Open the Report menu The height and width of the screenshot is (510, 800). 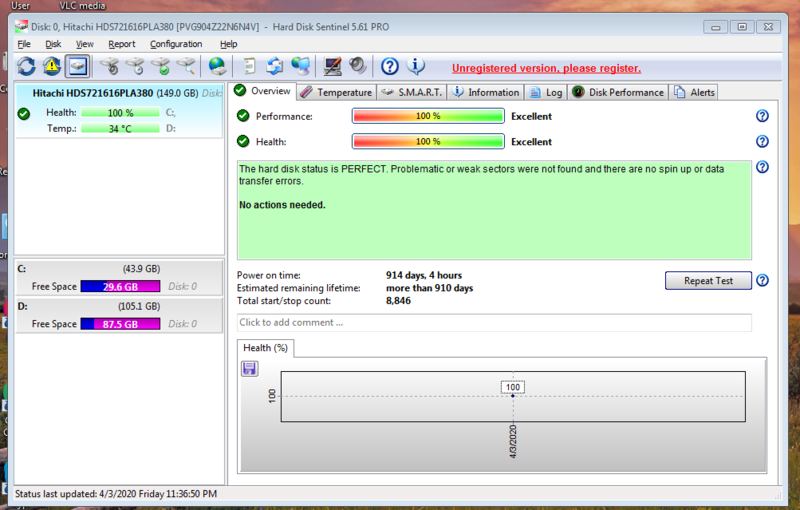[x=122, y=44]
